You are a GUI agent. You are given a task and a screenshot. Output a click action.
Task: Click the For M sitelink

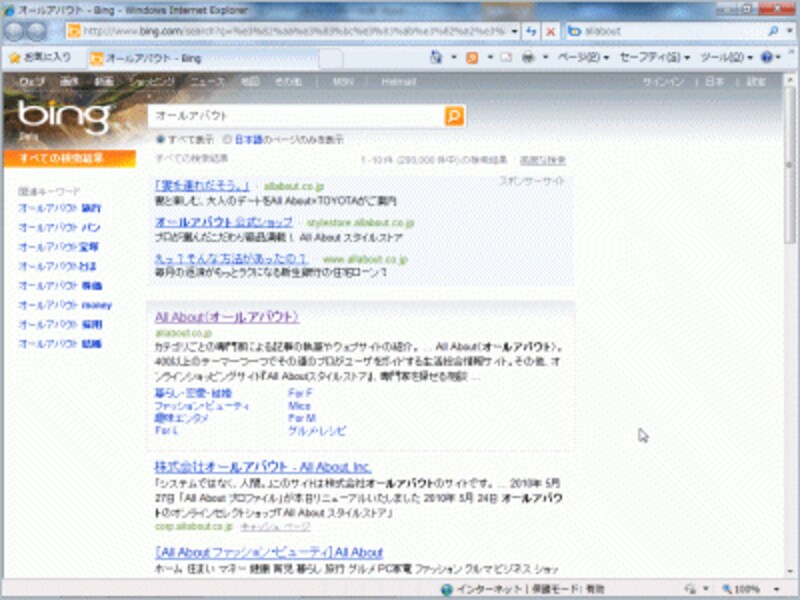[x=302, y=418]
